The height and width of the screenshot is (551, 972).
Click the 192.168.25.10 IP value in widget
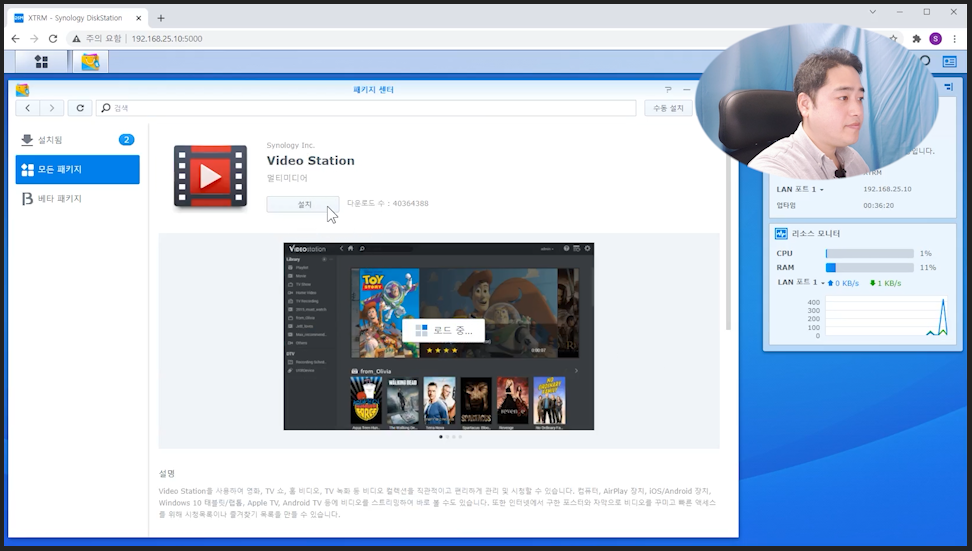[887, 189]
